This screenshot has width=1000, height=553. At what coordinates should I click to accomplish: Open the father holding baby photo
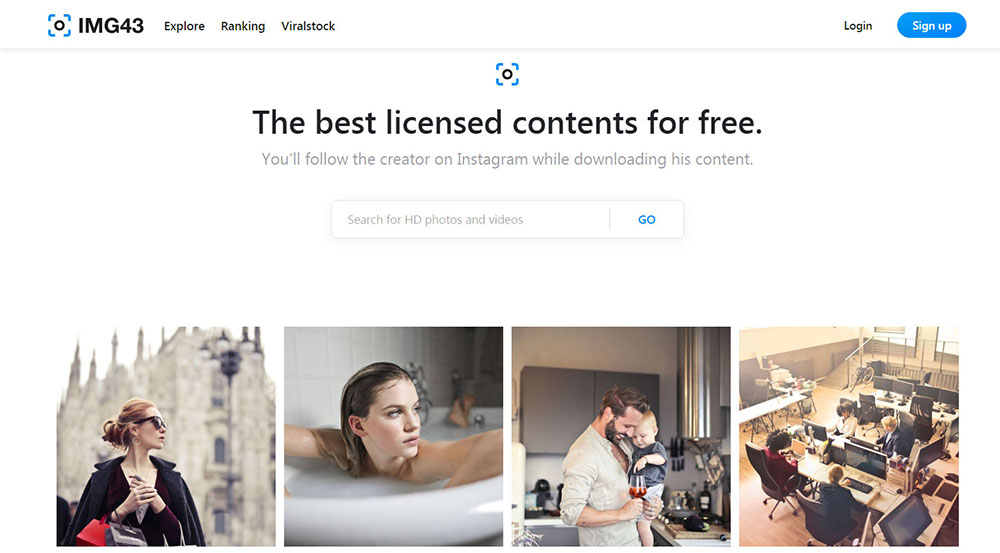pyautogui.click(x=621, y=436)
